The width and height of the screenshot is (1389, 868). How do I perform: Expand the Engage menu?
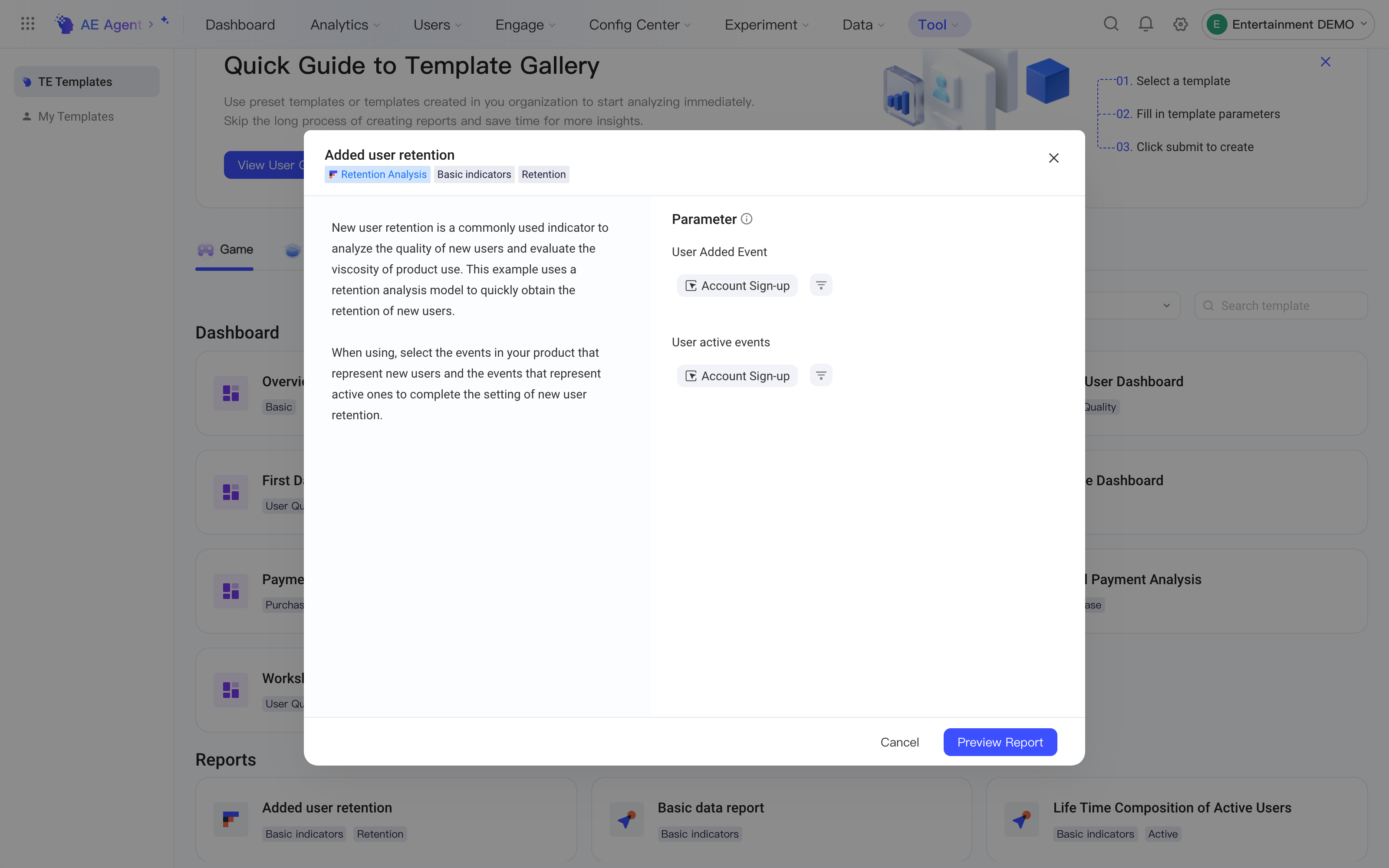[525, 25]
